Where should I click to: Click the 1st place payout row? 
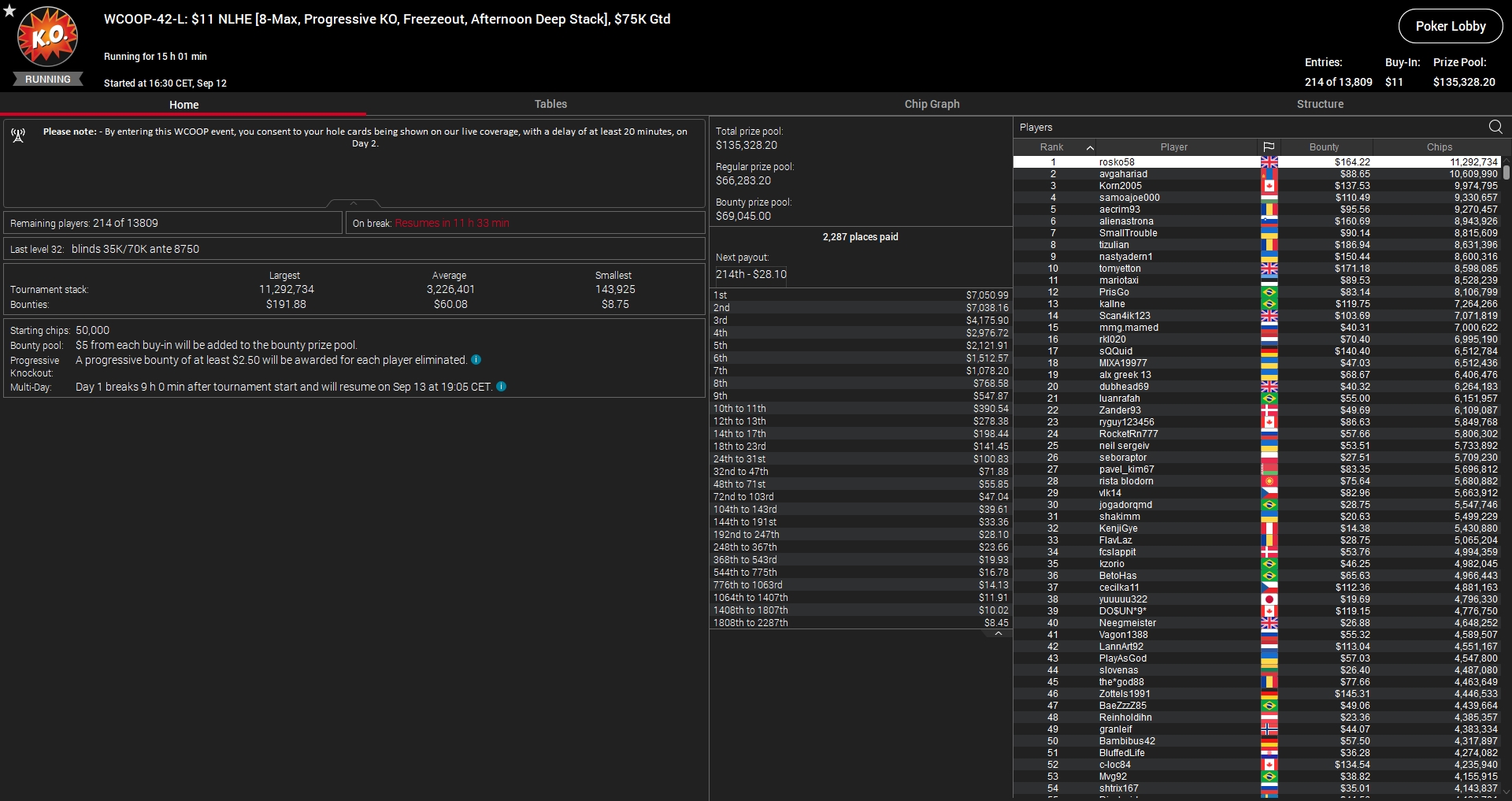(861, 295)
